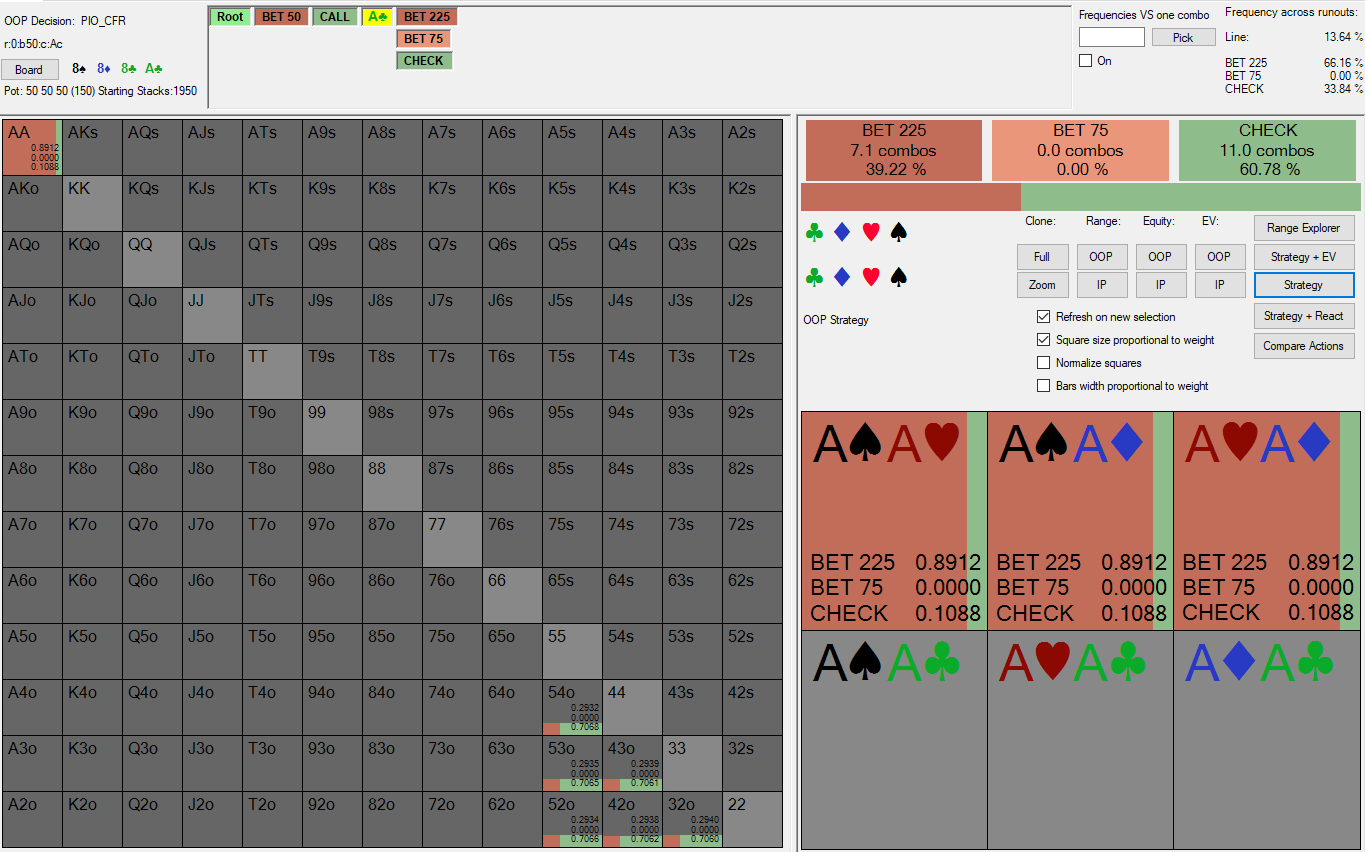Go to the Root node
1365x852 pixels.
(230, 17)
